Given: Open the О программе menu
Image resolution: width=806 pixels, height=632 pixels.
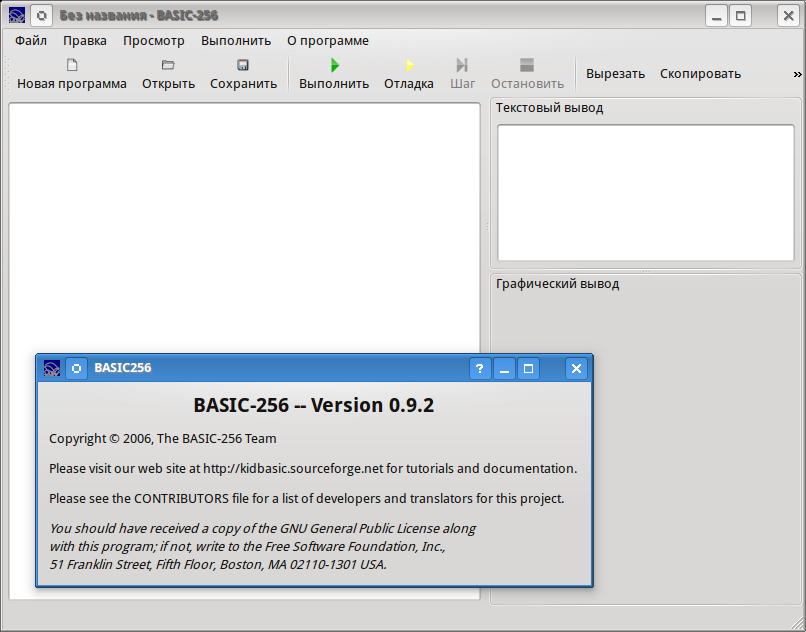Looking at the screenshot, I should [328, 41].
